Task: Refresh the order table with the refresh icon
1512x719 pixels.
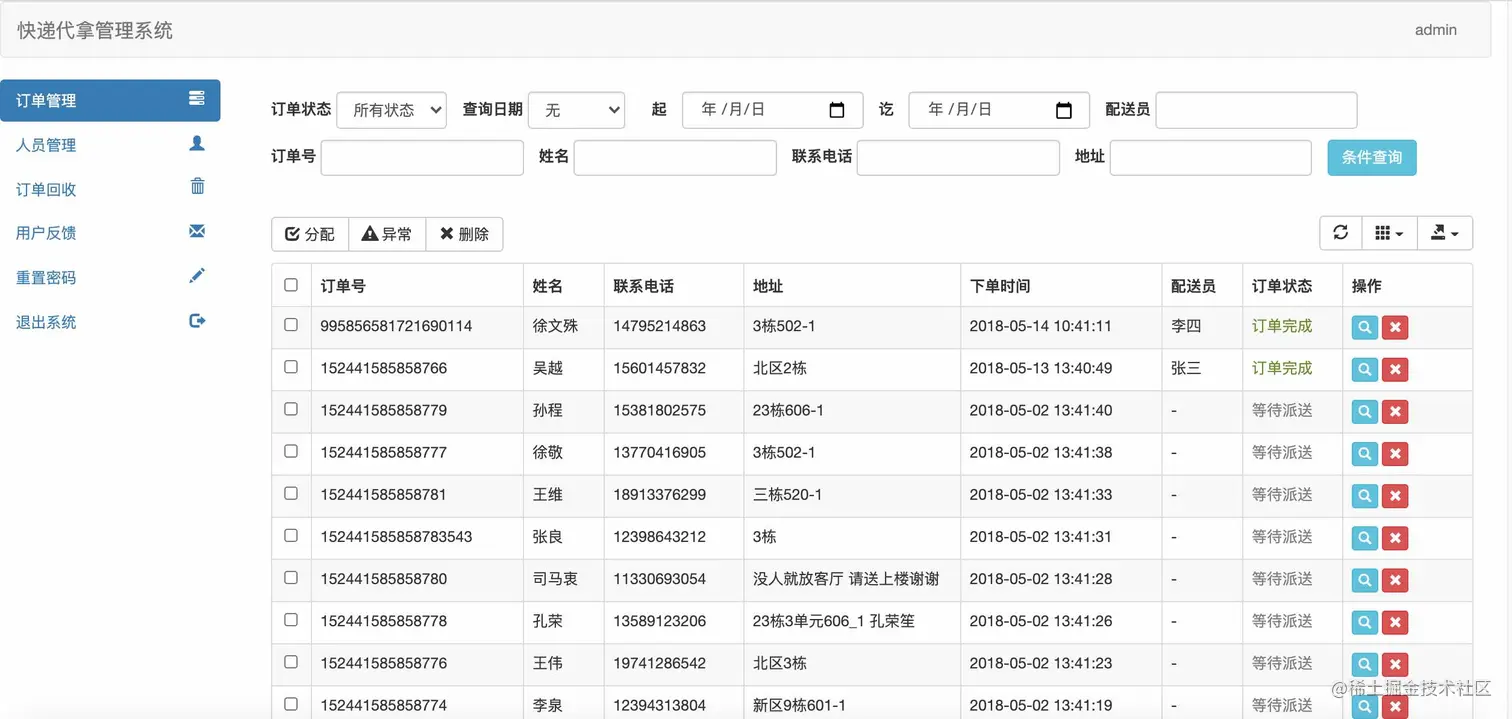Action: [x=1340, y=233]
